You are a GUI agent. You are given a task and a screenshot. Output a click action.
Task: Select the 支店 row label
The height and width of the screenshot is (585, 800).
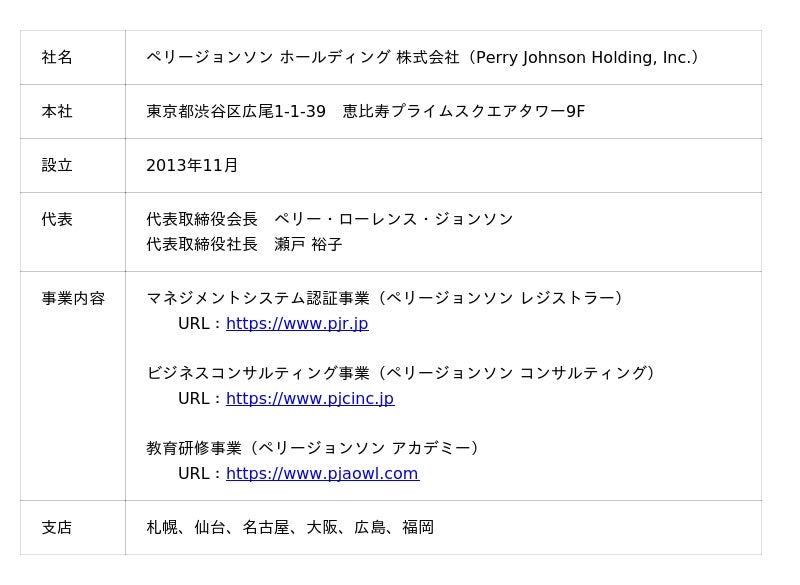[57, 528]
